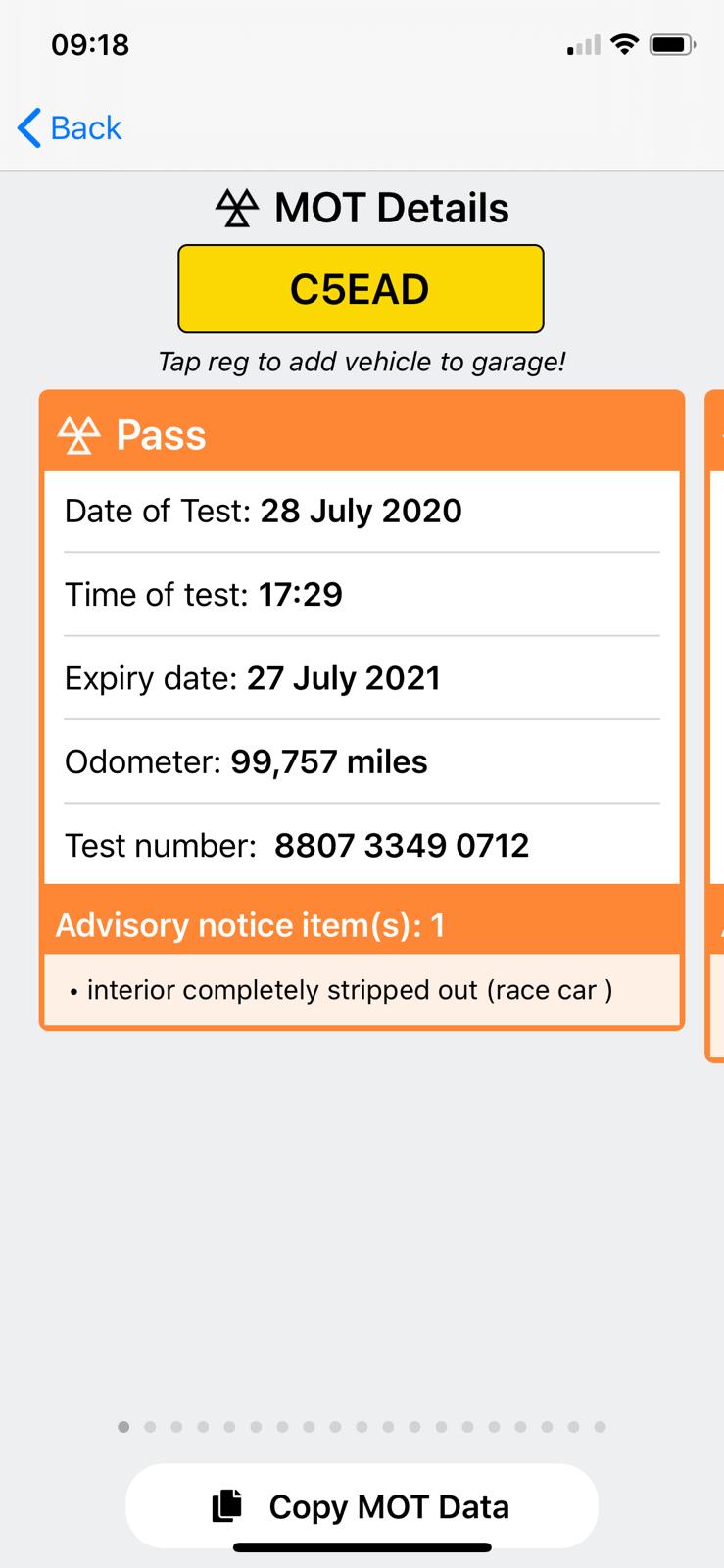Viewport: 724px width, 1568px height.
Task: Select the first page indicator dot
Action: 123,1427
